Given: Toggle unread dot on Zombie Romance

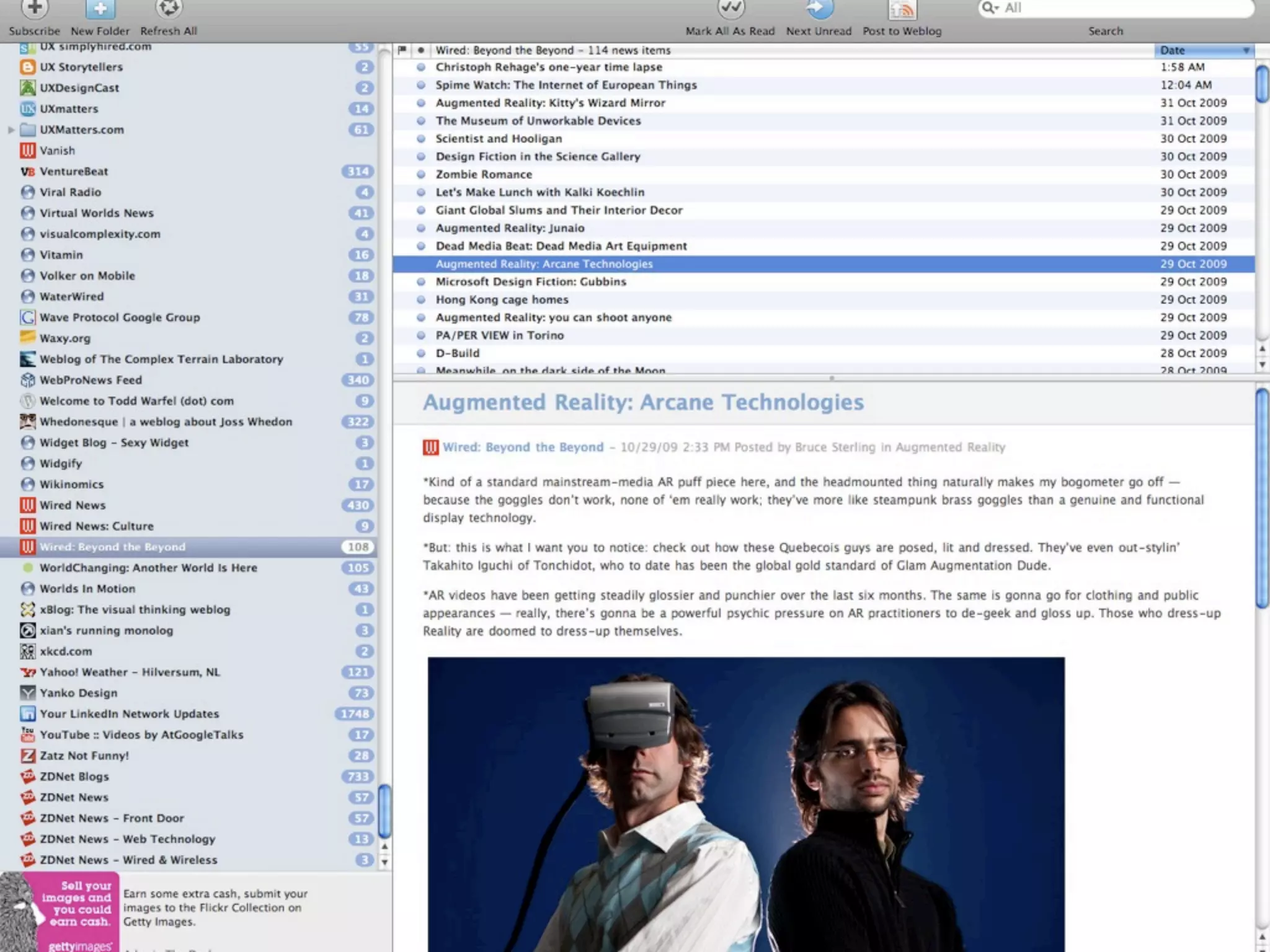Looking at the screenshot, I should coord(421,174).
